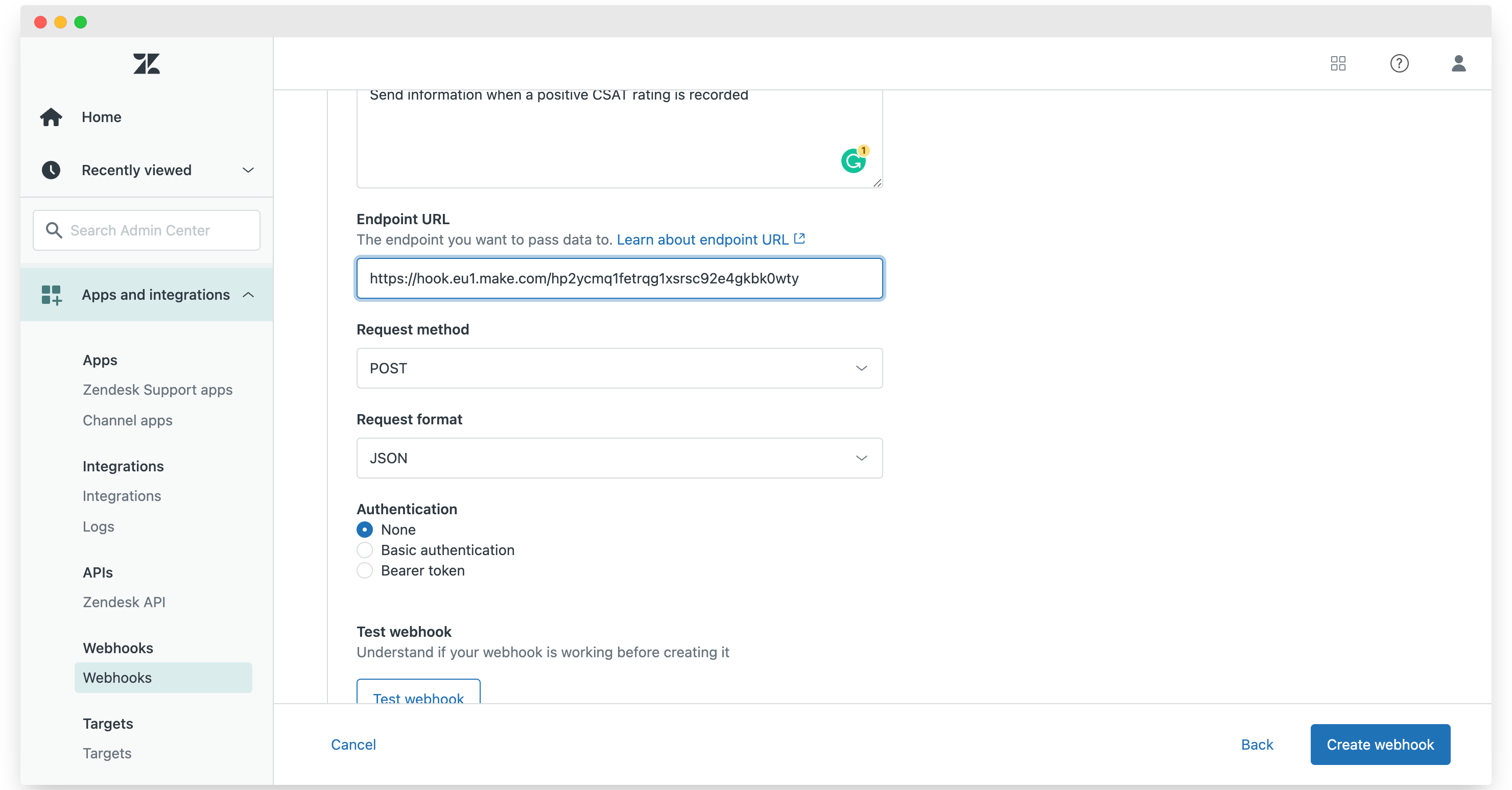Viewport: 1512px width, 790px height.
Task: Click the Test webhook heading text
Action: [404, 632]
